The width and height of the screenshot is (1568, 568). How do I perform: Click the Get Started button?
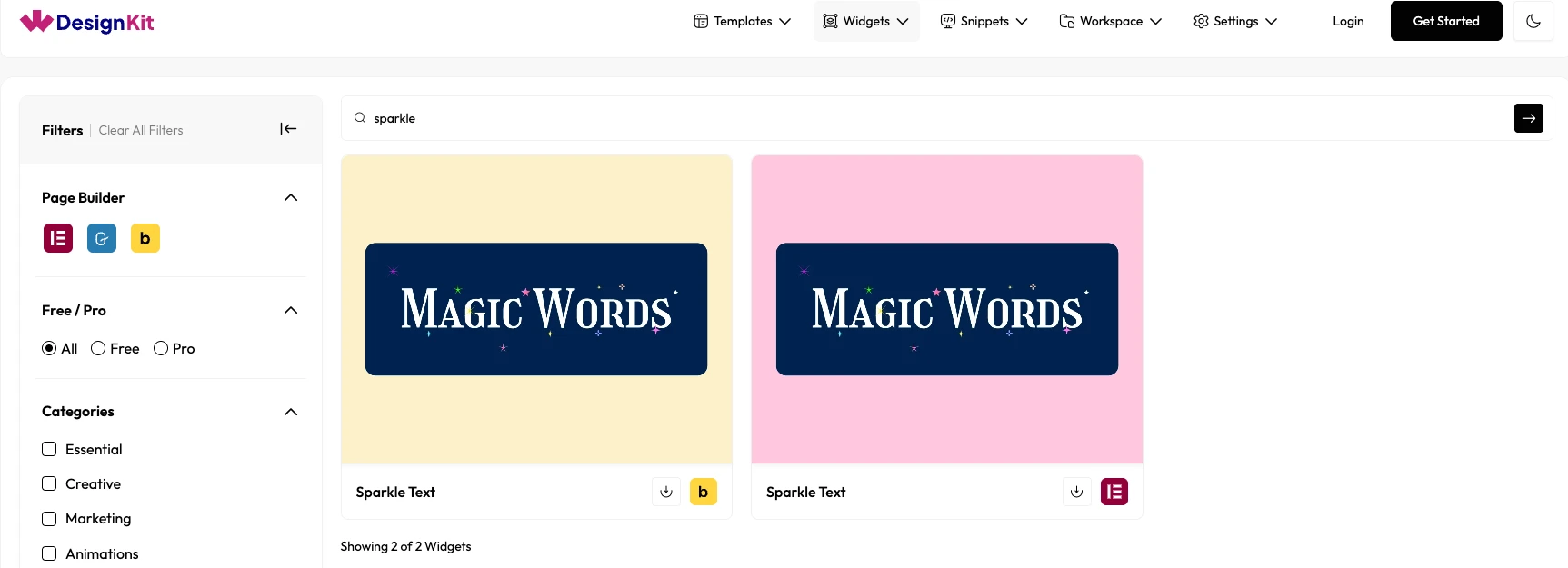[x=1446, y=21]
